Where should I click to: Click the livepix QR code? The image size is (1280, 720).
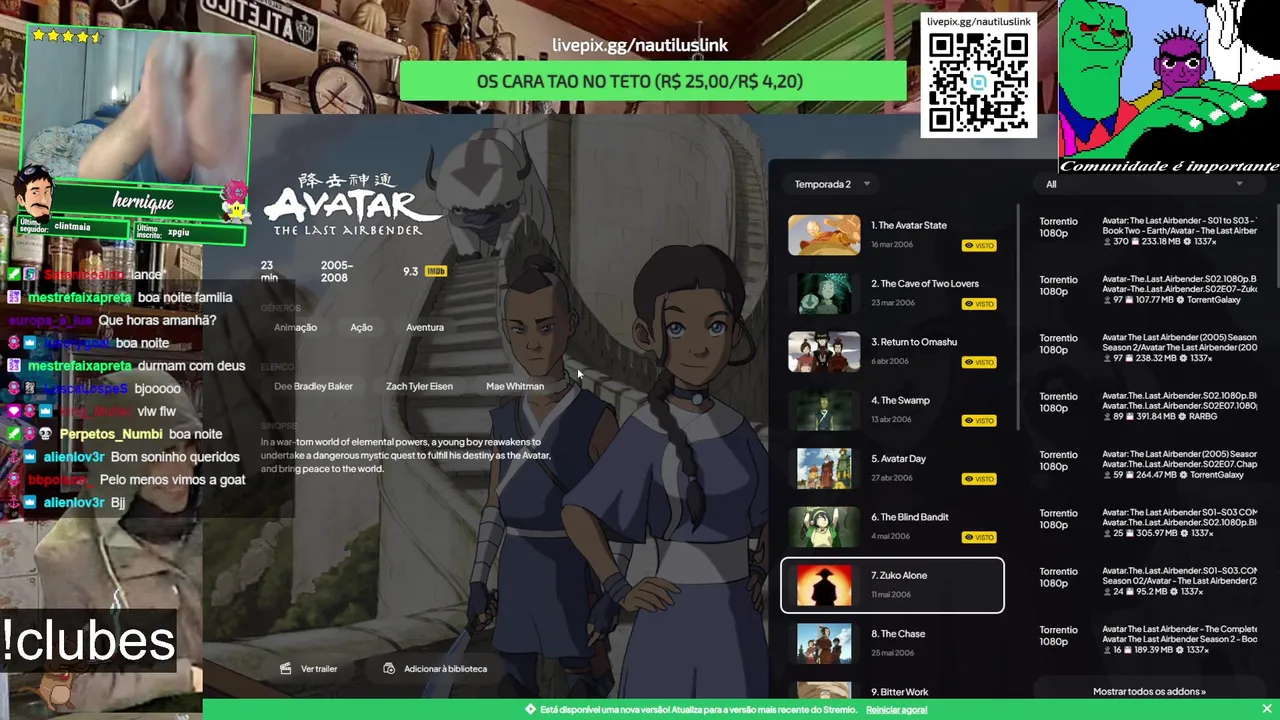click(x=978, y=82)
